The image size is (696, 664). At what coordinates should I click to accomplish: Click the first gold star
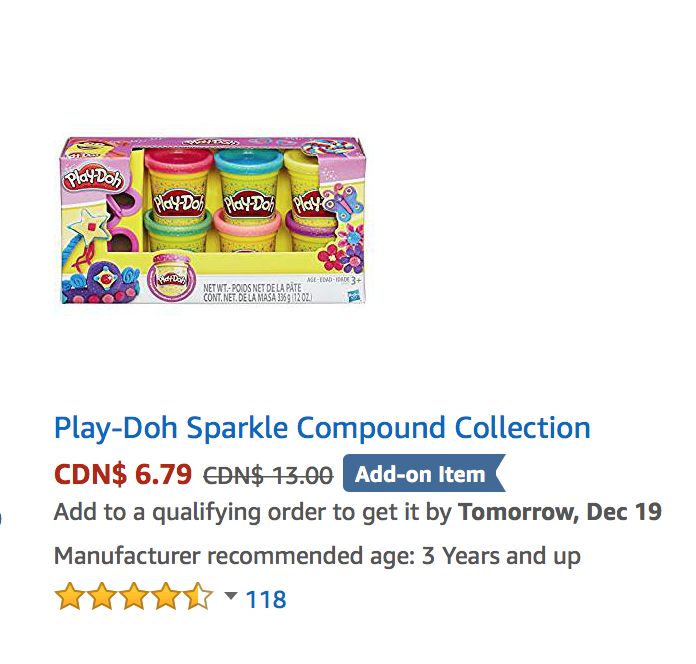tap(69, 597)
